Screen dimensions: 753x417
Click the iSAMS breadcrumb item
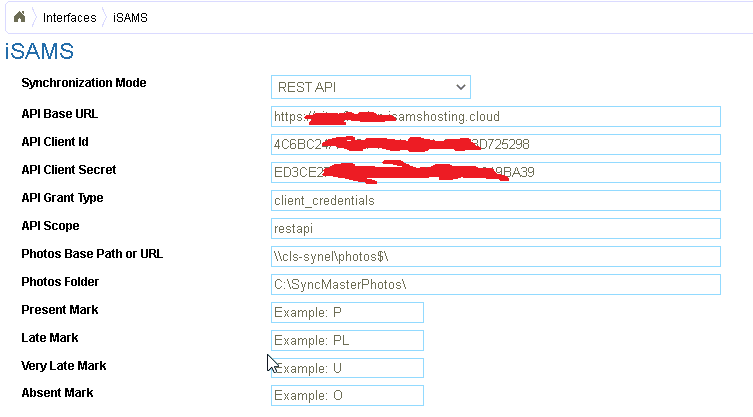[x=130, y=18]
